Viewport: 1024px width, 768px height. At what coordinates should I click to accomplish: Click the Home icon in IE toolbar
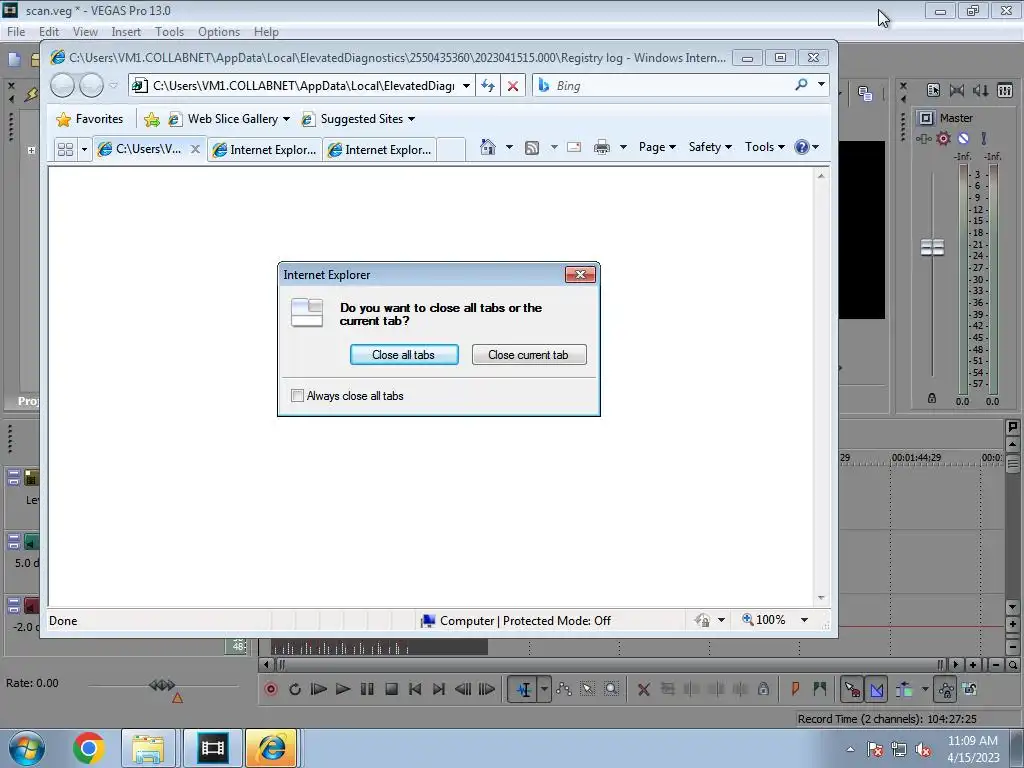click(487, 147)
